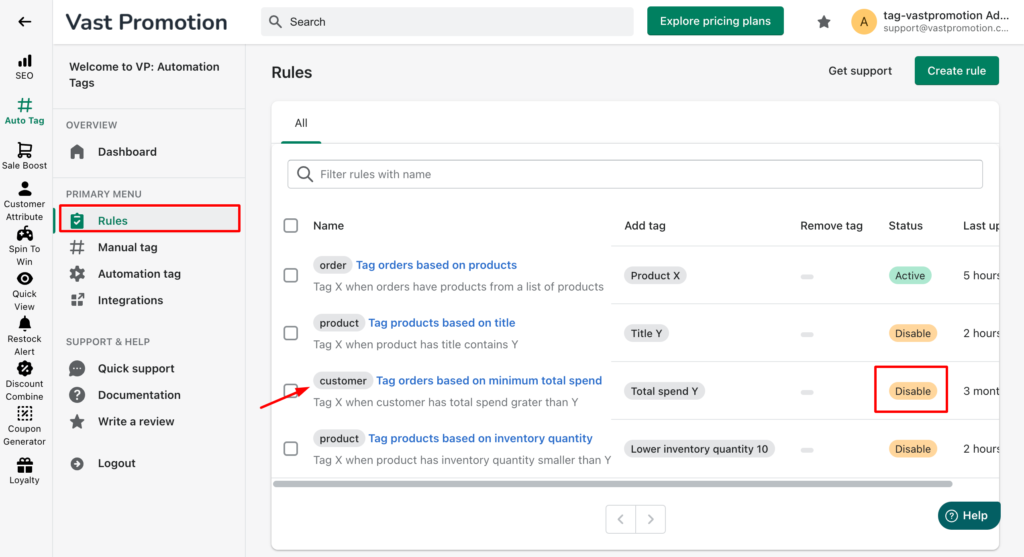Click Disable badge in Total spend Y row

912,391
